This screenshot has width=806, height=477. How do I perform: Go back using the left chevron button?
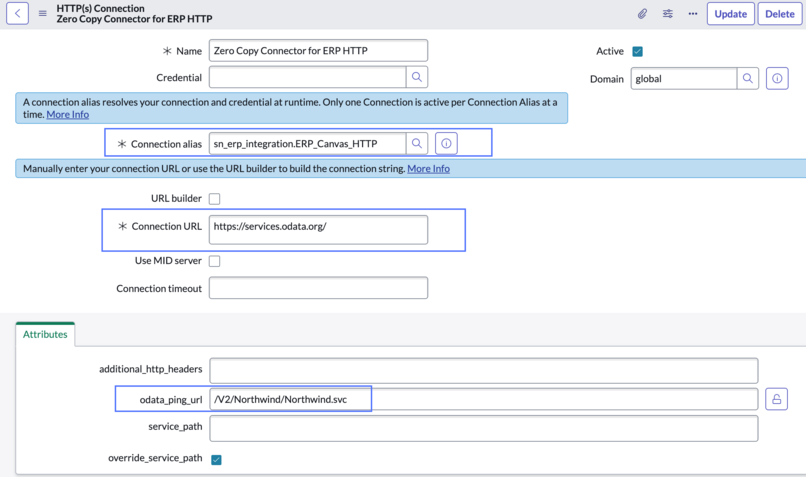(x=17, y=13)
